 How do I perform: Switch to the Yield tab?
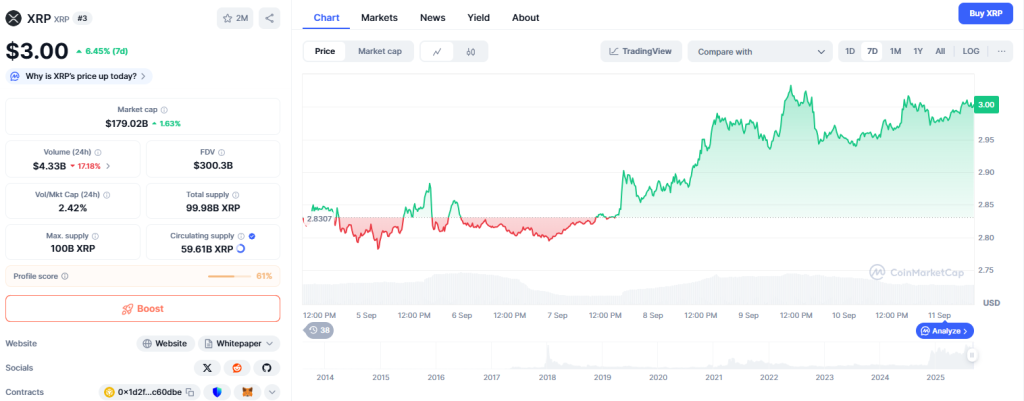(x=479, y=18)
